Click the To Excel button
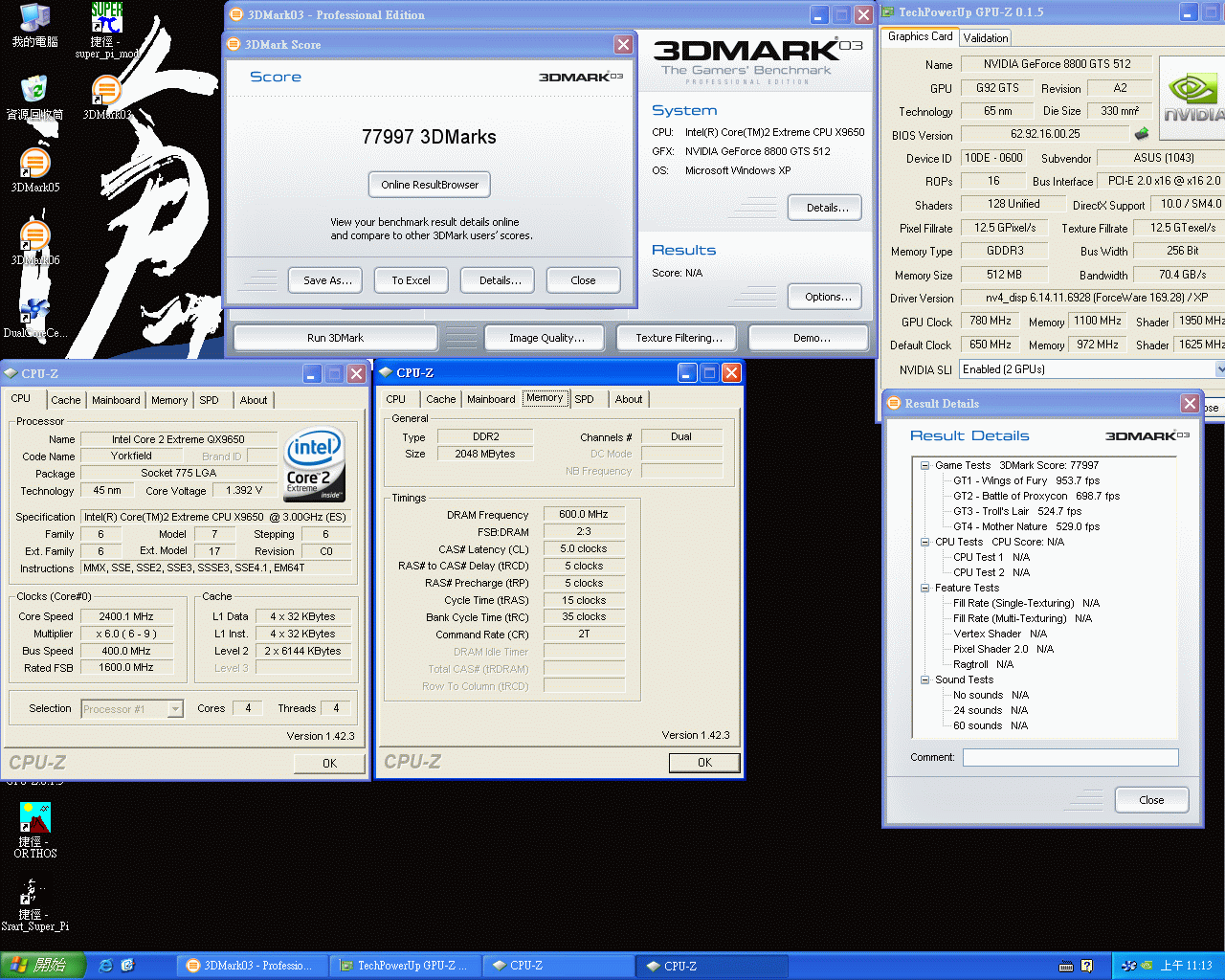Image resolution: width=1225 pixels, height=980 pixels. pos(411,280)
